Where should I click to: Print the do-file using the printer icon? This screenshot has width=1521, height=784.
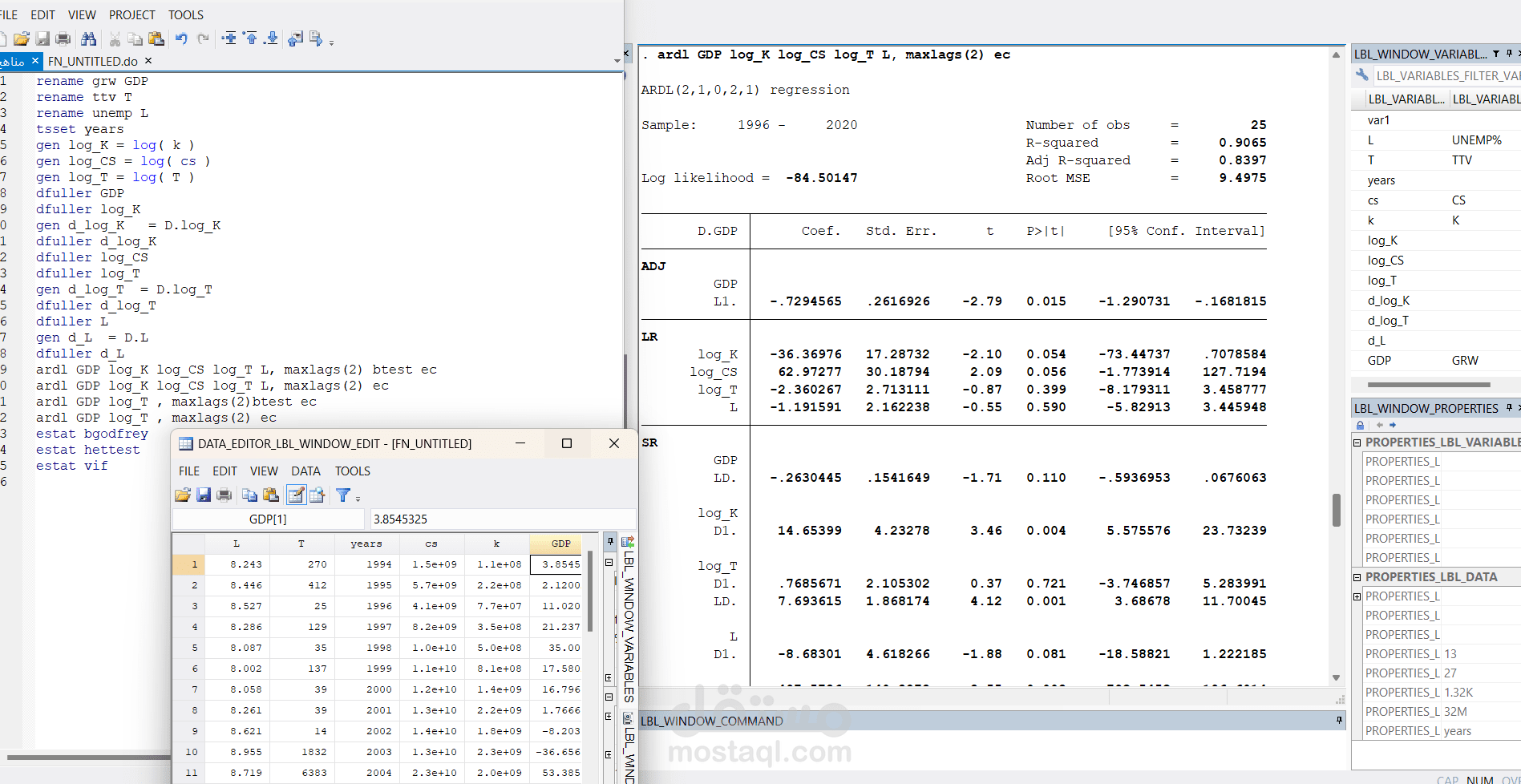click(63, 38)
